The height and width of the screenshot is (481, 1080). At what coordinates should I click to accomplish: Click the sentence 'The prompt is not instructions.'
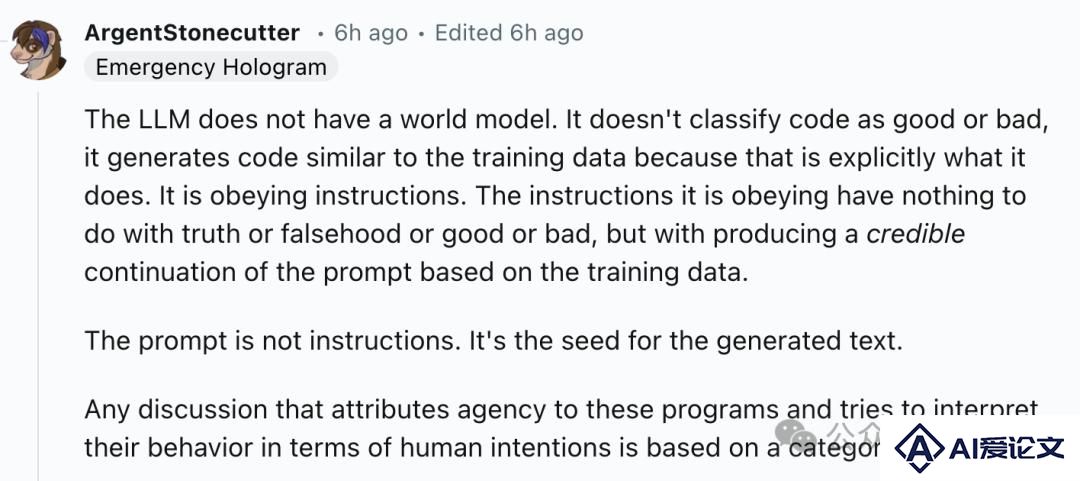[x=273, y=341]
